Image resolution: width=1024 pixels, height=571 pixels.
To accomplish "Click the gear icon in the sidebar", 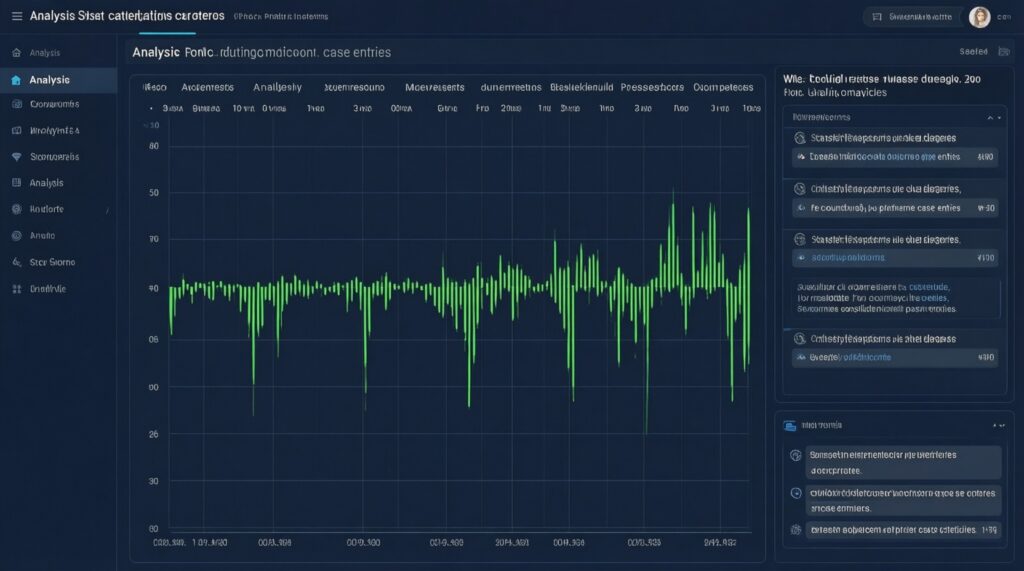I will click(16, 210).
